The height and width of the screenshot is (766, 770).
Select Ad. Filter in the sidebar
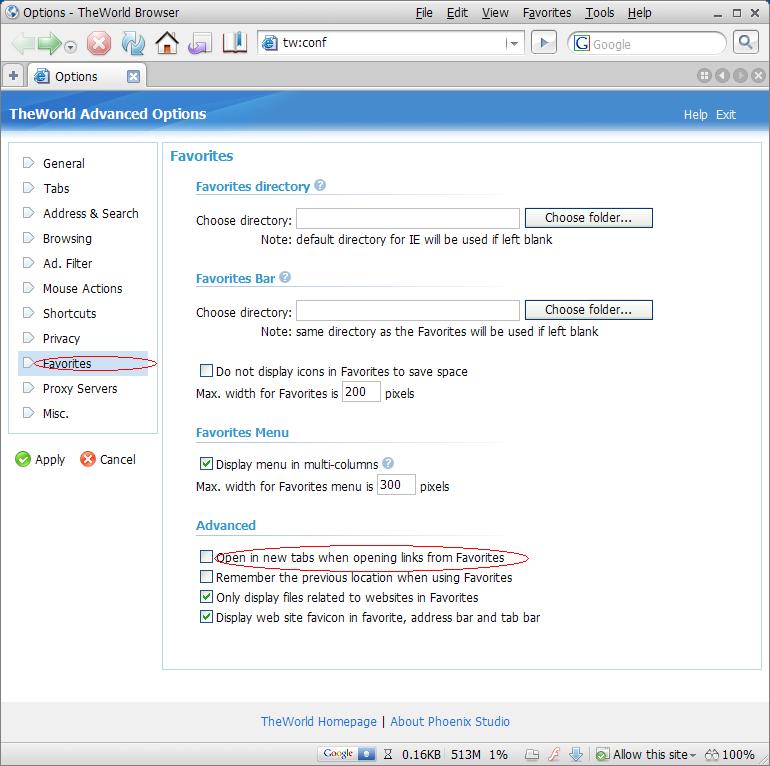(67, 264)
